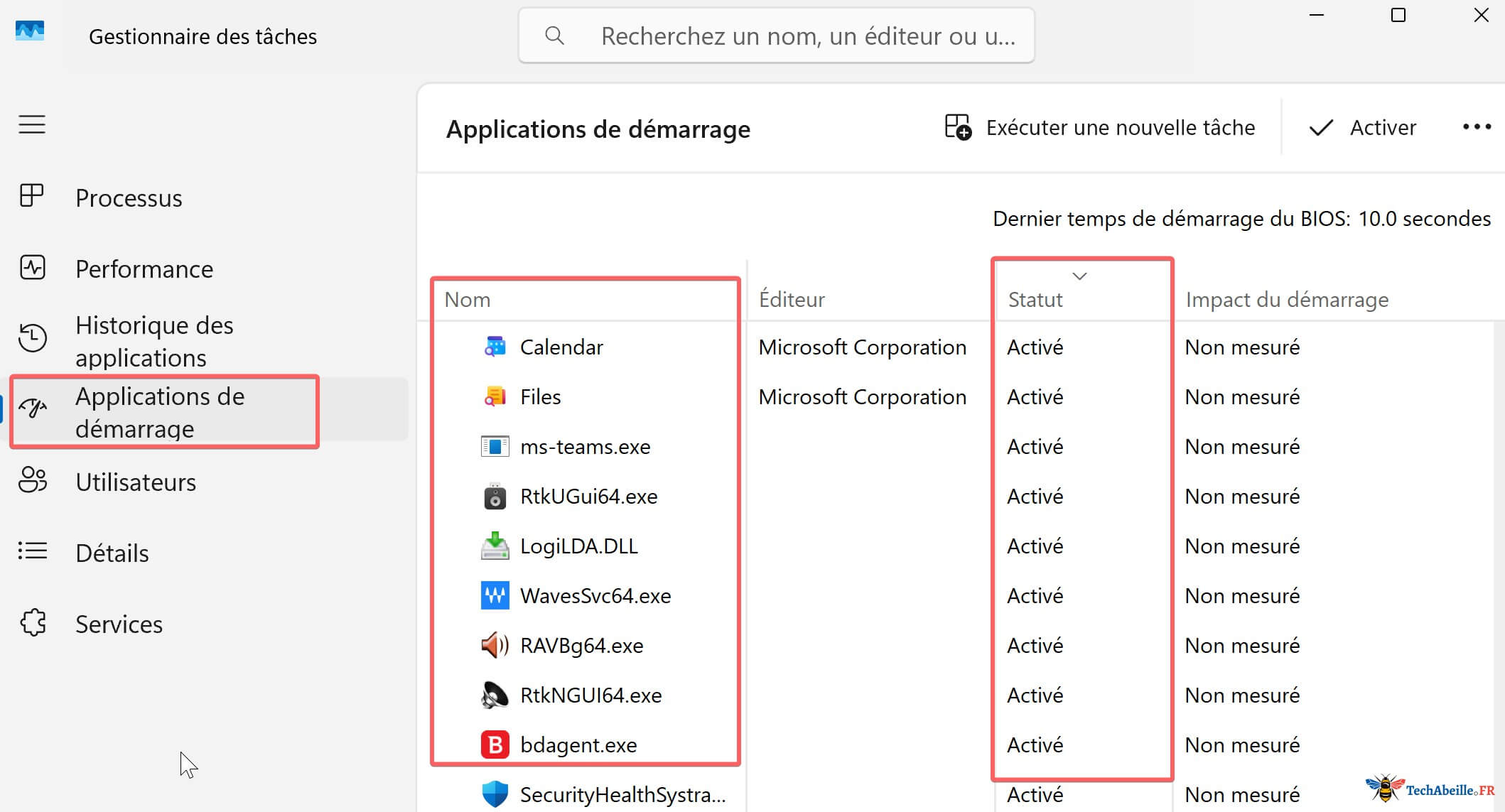This screenshot has width=1505, height=812.
Task: Click the WavesSvc64.exe audio icon
Action: point(495,595)
